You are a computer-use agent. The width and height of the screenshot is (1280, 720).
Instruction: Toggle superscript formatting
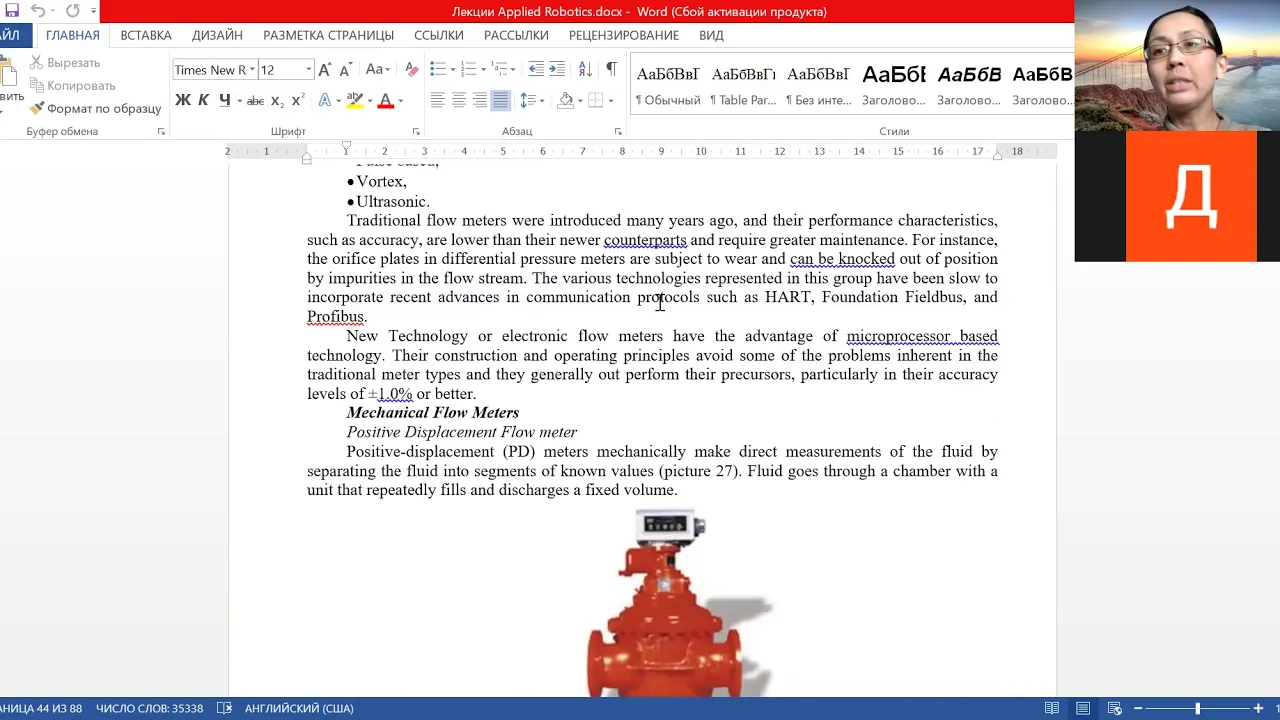click(298, 100)
